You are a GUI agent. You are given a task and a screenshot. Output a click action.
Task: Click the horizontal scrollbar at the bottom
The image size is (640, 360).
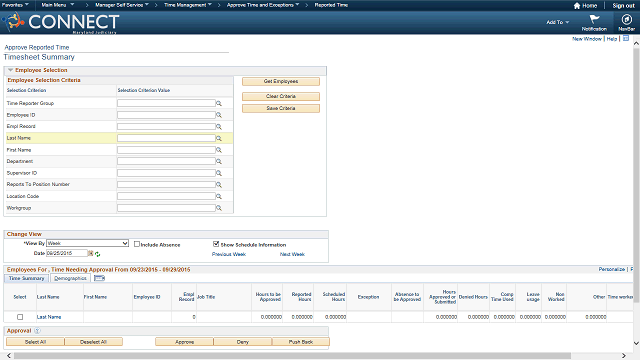tap(292, 356)
